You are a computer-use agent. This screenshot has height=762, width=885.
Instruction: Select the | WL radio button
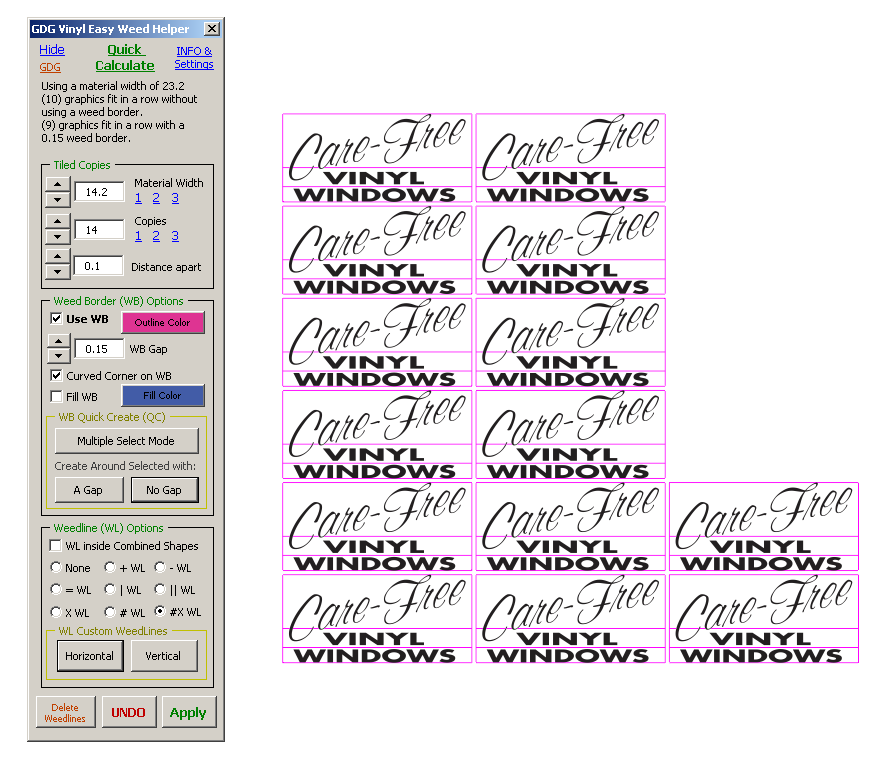point(110,589)
